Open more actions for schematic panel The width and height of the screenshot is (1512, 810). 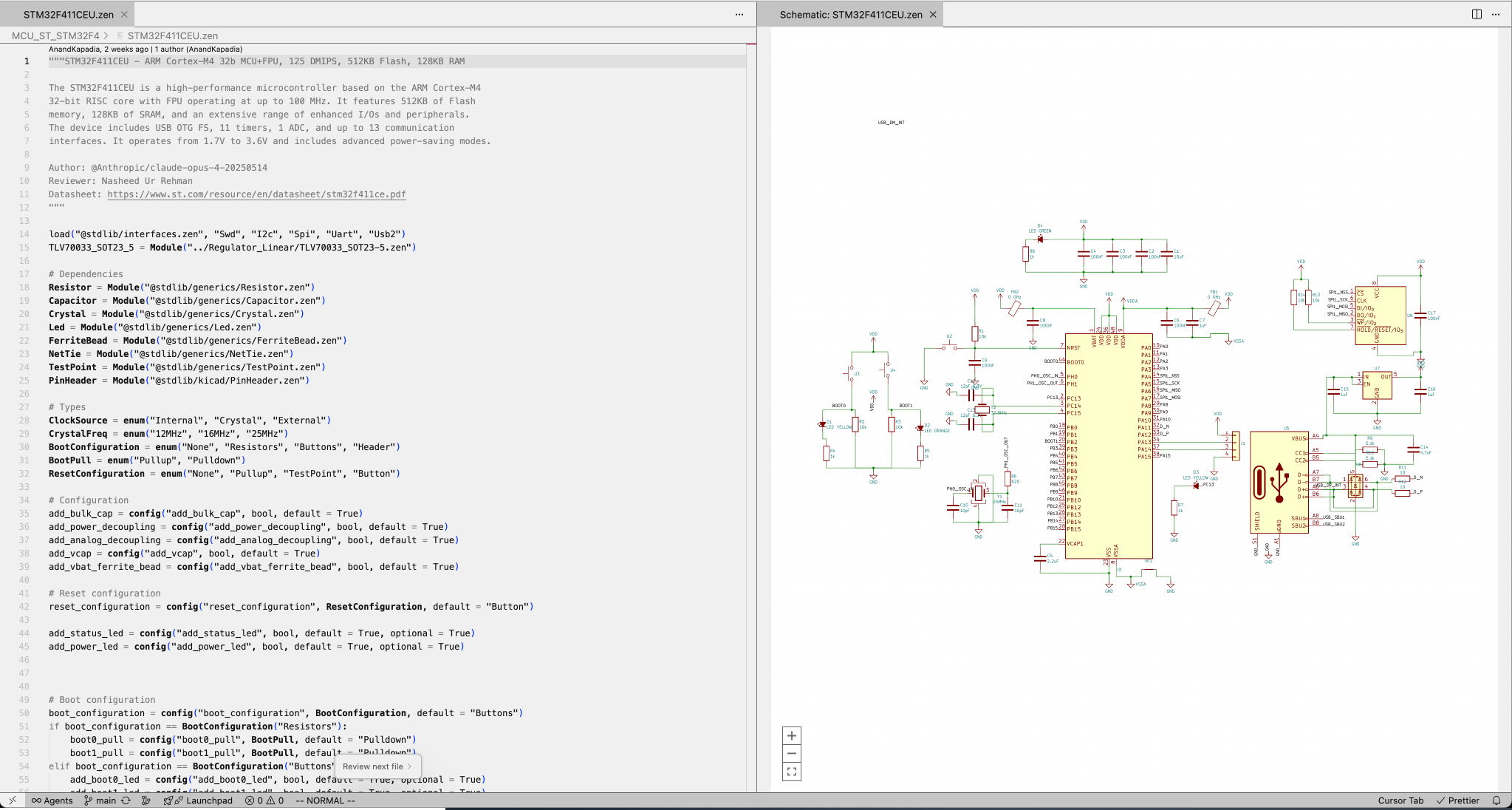tap(1496, 14)
